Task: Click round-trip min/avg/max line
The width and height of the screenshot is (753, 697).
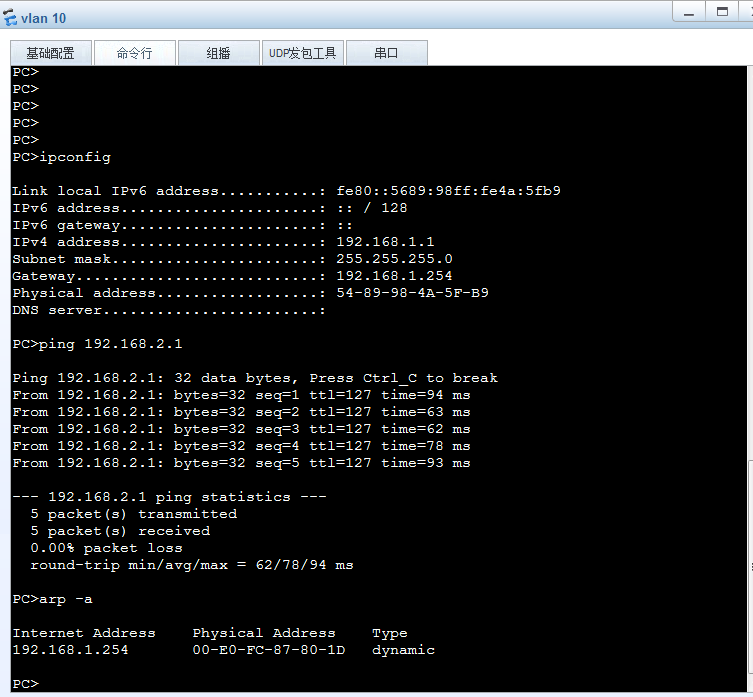Action: 192,565
